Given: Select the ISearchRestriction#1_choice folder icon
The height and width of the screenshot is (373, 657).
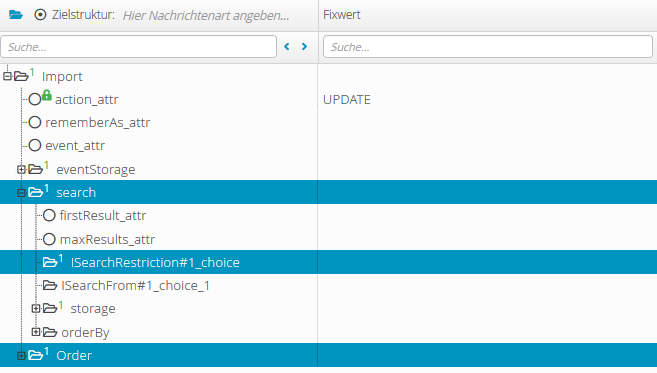Looking at the screenshot, I should click(x=50, y=262).
